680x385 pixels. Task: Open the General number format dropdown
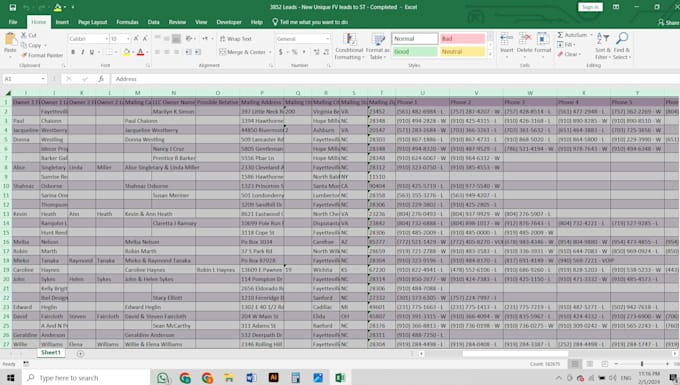327,39
